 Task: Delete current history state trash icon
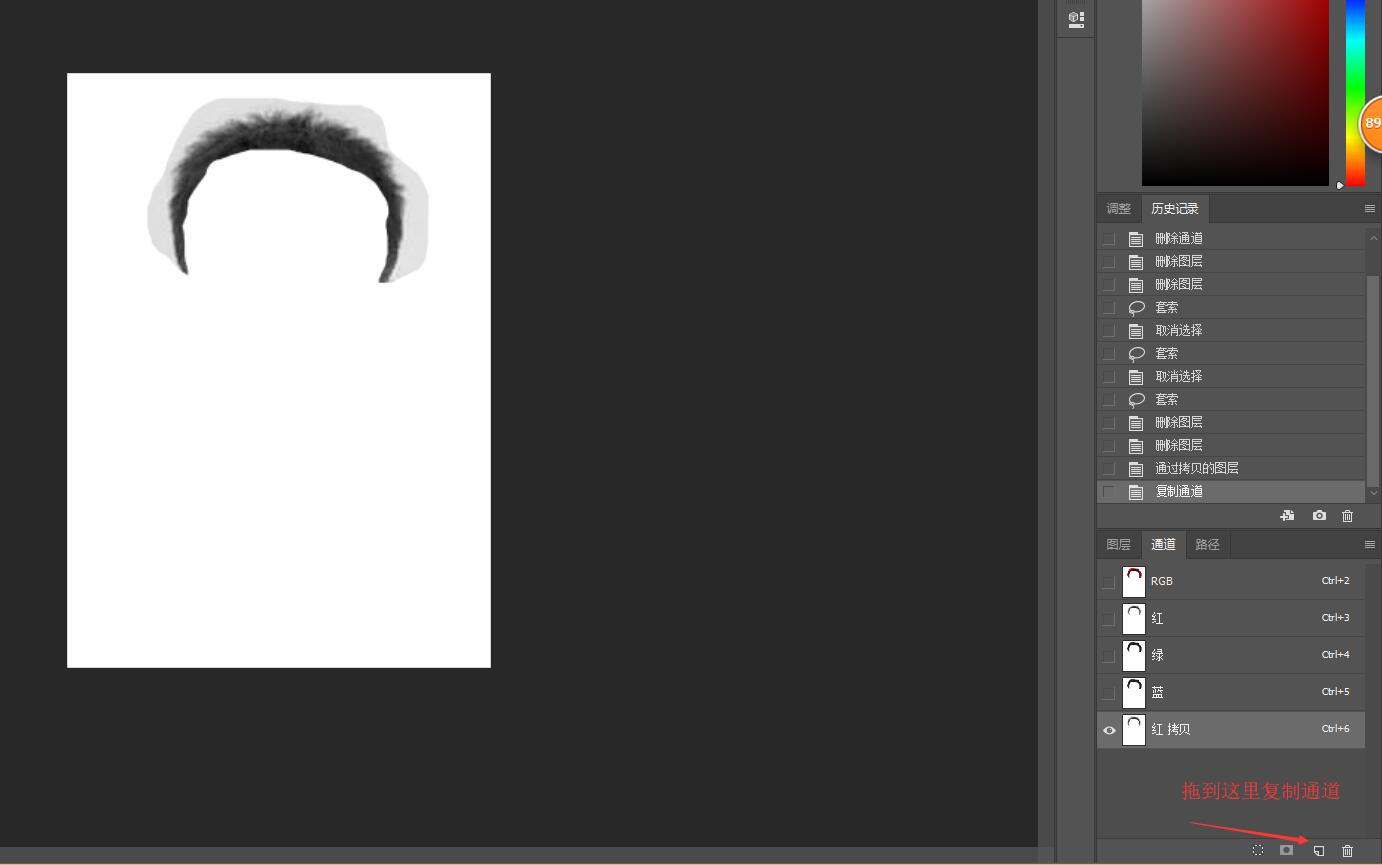[1347, 516]
